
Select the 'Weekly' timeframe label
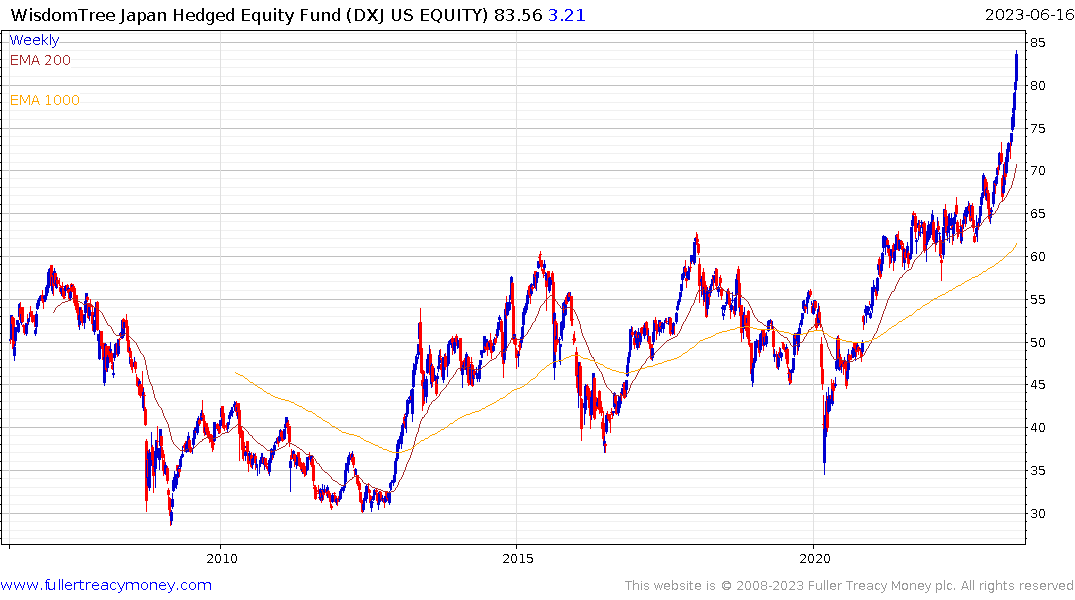click(34, 40)
